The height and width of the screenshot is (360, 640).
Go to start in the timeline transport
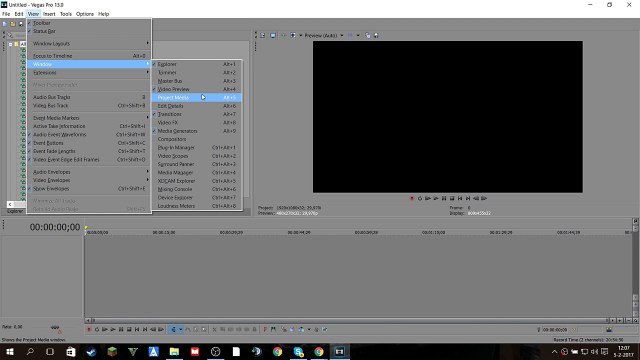(x=137, y=329)
